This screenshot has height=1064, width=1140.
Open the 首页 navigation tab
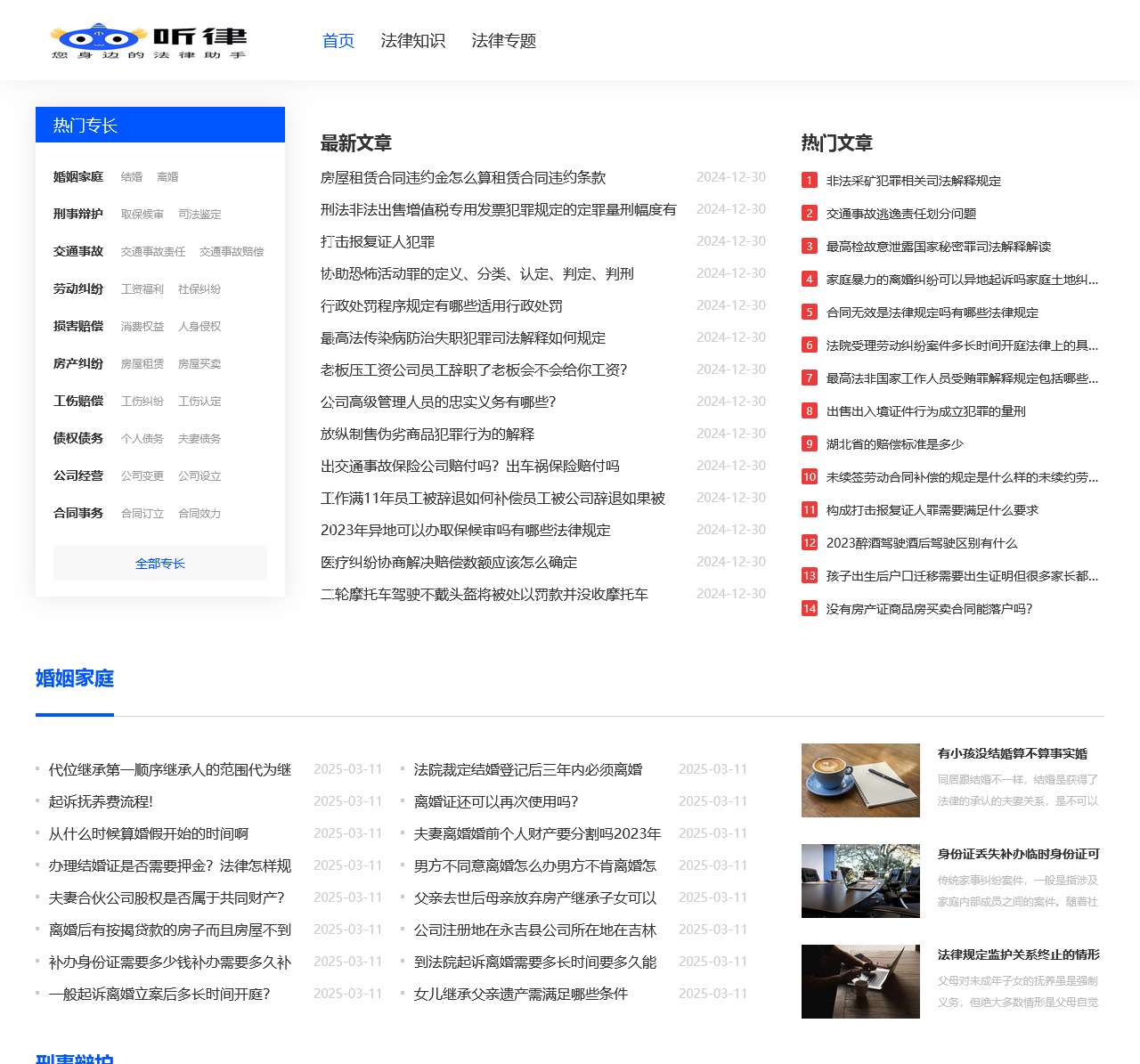[338, 41]
